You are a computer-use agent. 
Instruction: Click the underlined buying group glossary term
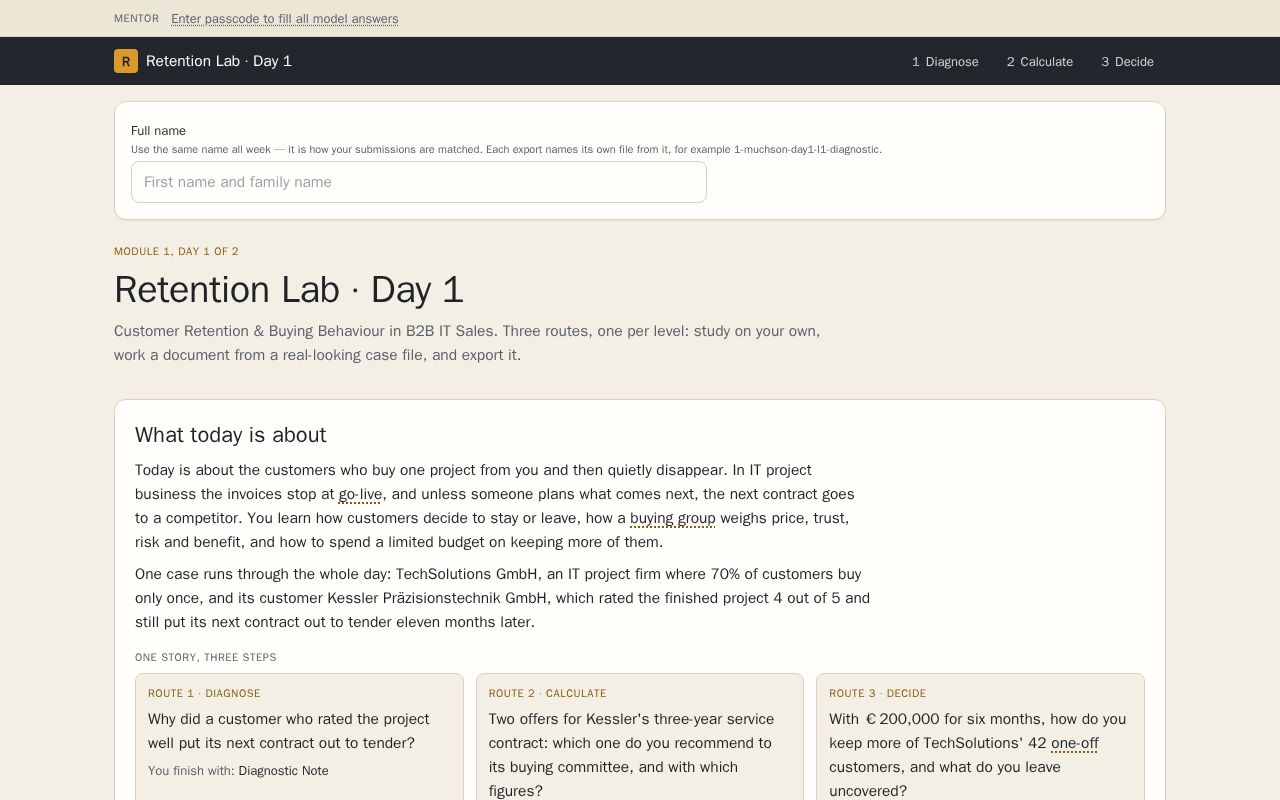673,518
